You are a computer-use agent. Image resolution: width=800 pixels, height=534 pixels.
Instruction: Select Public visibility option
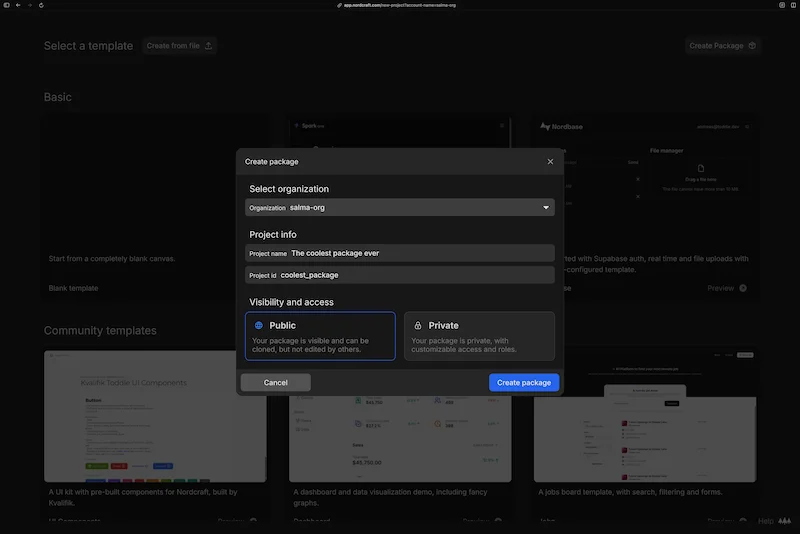click(x=320, y=336)
